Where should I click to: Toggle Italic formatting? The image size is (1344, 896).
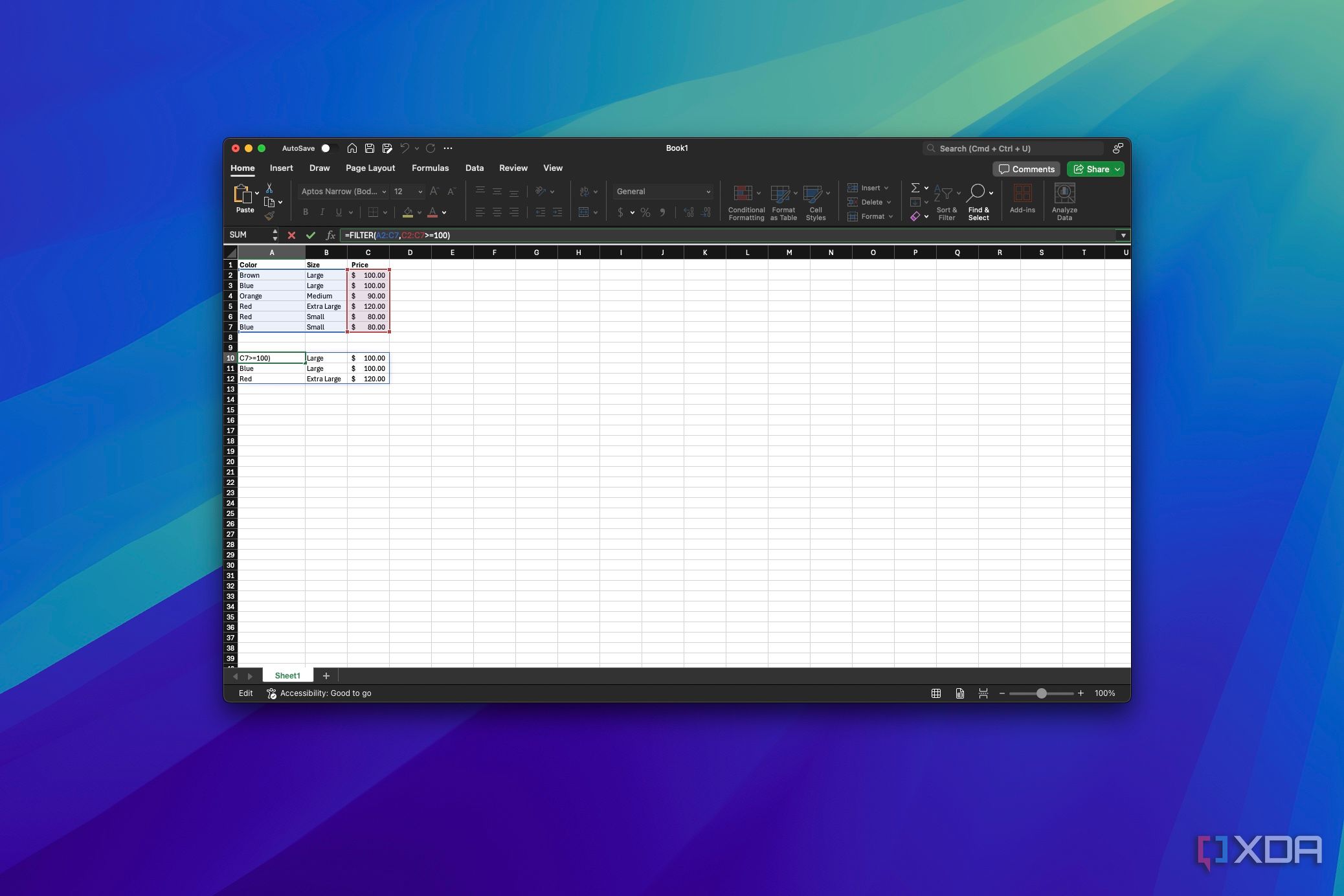tap(322, 212)
